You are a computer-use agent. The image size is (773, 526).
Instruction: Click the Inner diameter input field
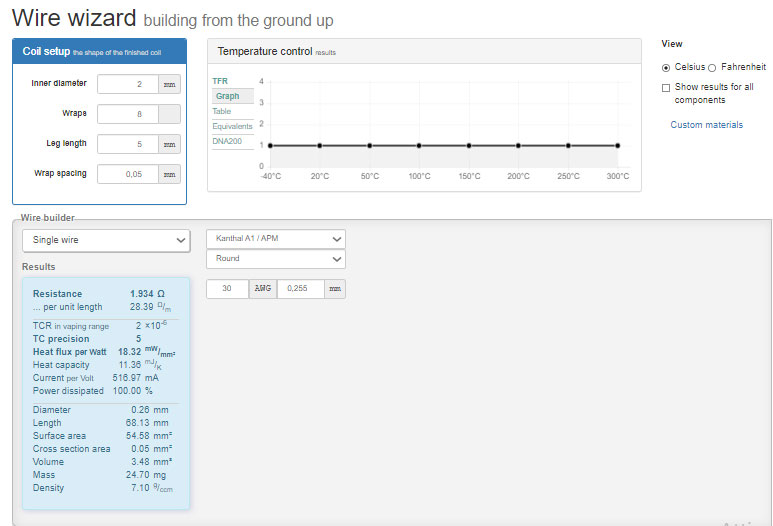click(x=128, y=85)
